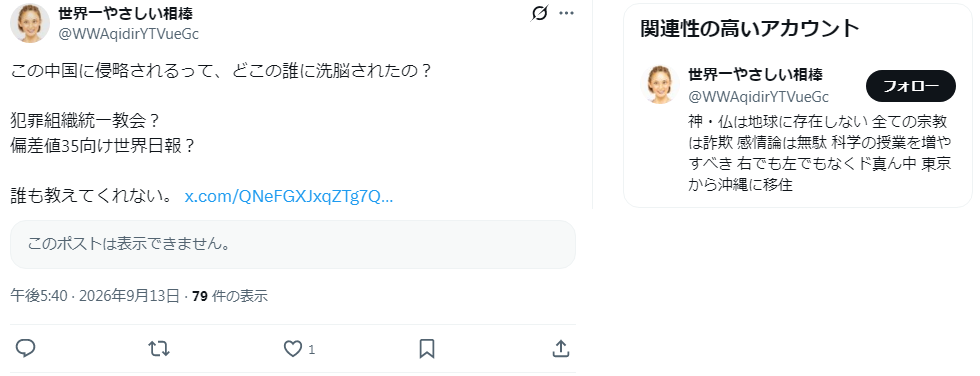Bookmark this post with the bookmark icon
The height and width of the screenshot is (376, 980).
[x=427, y=349]
